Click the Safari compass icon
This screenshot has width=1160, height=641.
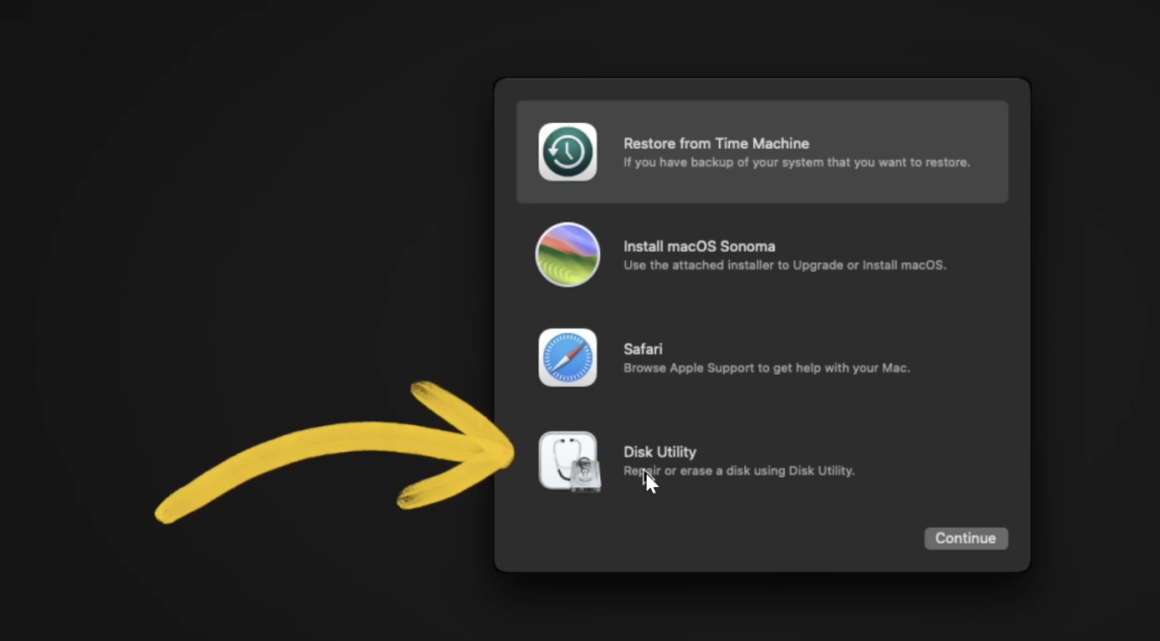[x=567, y=358]
